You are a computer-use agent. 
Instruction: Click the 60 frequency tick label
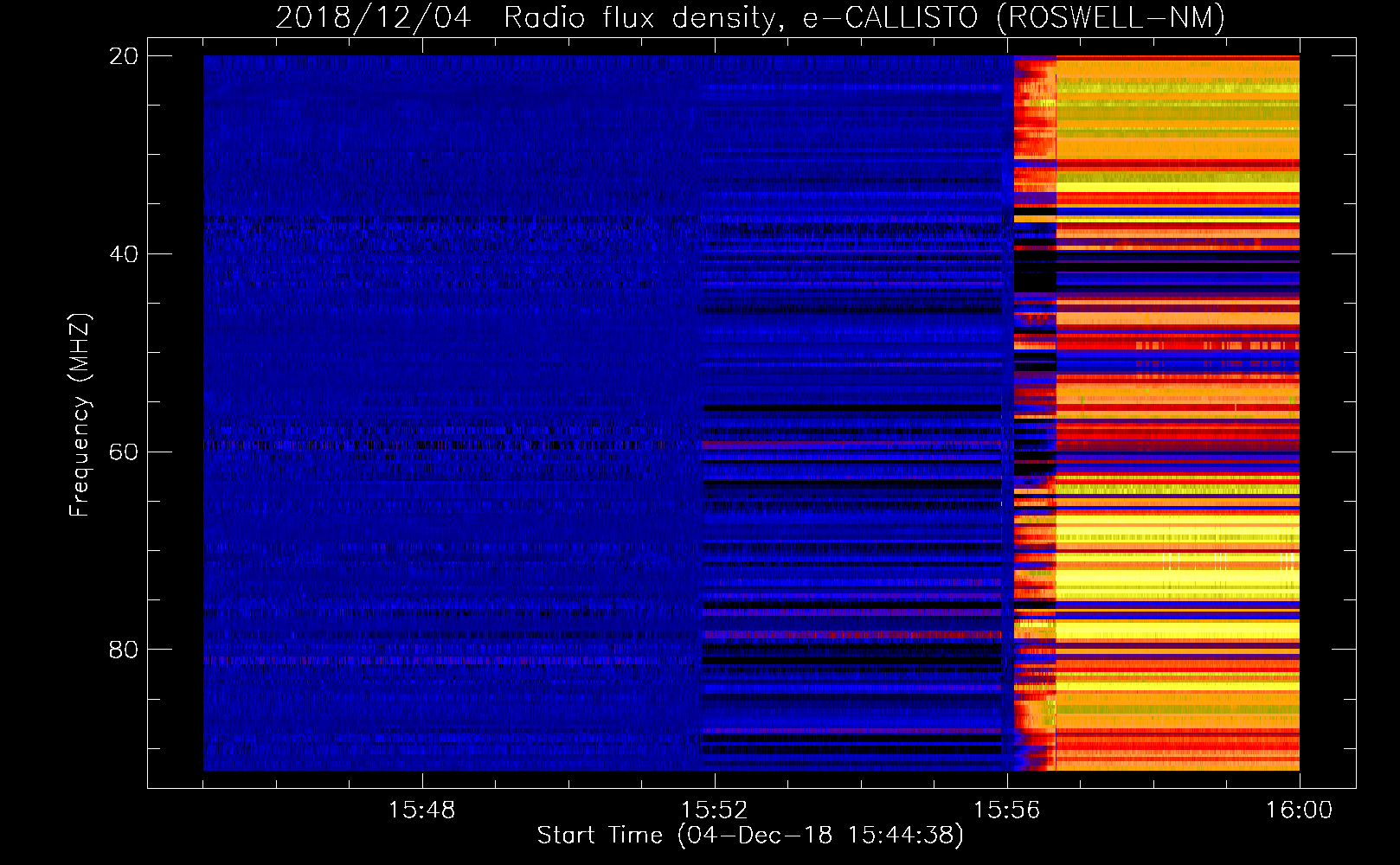tap(124, 452)
